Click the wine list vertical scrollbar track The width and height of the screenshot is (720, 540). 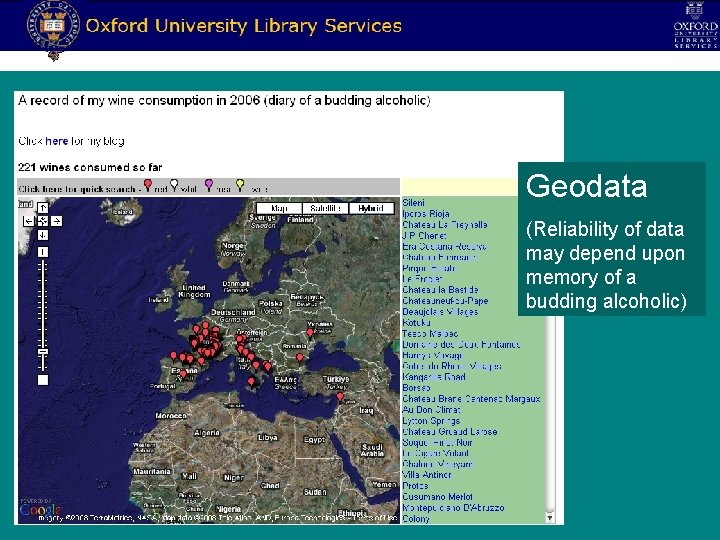coord(550,413)
